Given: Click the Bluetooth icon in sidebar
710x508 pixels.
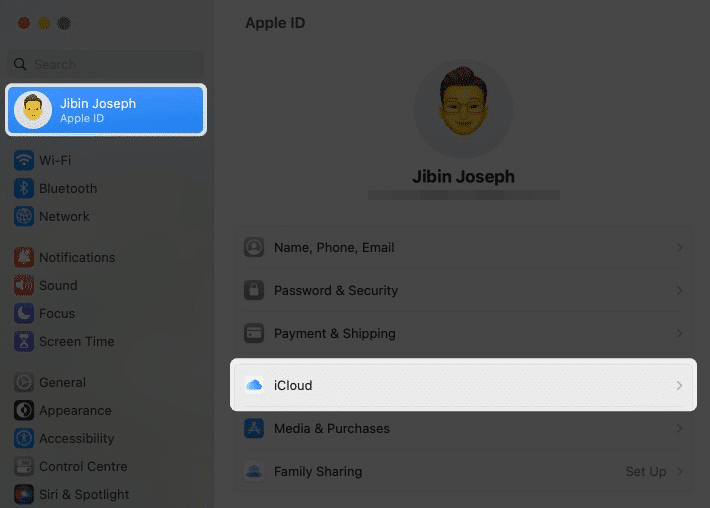Looking at the screenshot, I should click(x=24, y=188).
